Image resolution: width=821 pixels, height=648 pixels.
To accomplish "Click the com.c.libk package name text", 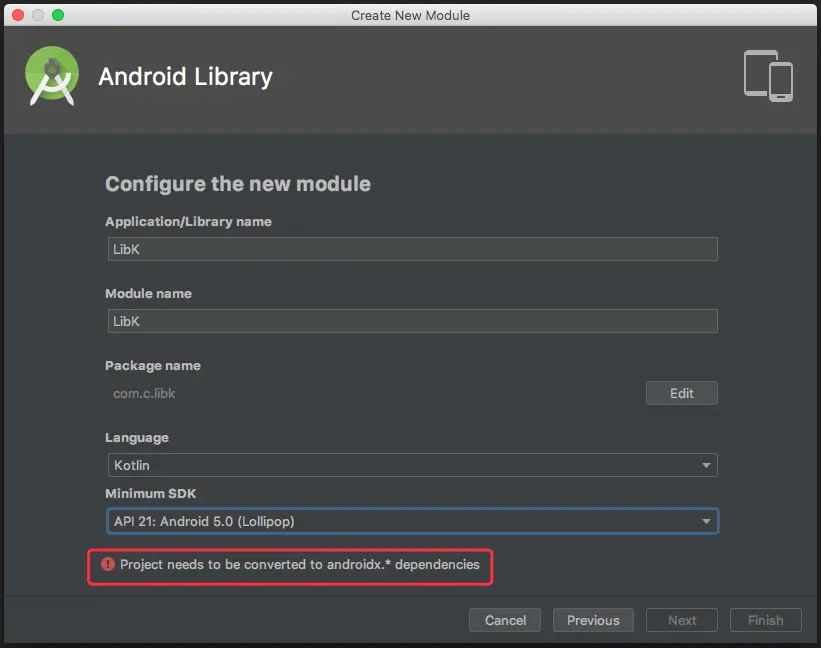I will click(144, 394).
